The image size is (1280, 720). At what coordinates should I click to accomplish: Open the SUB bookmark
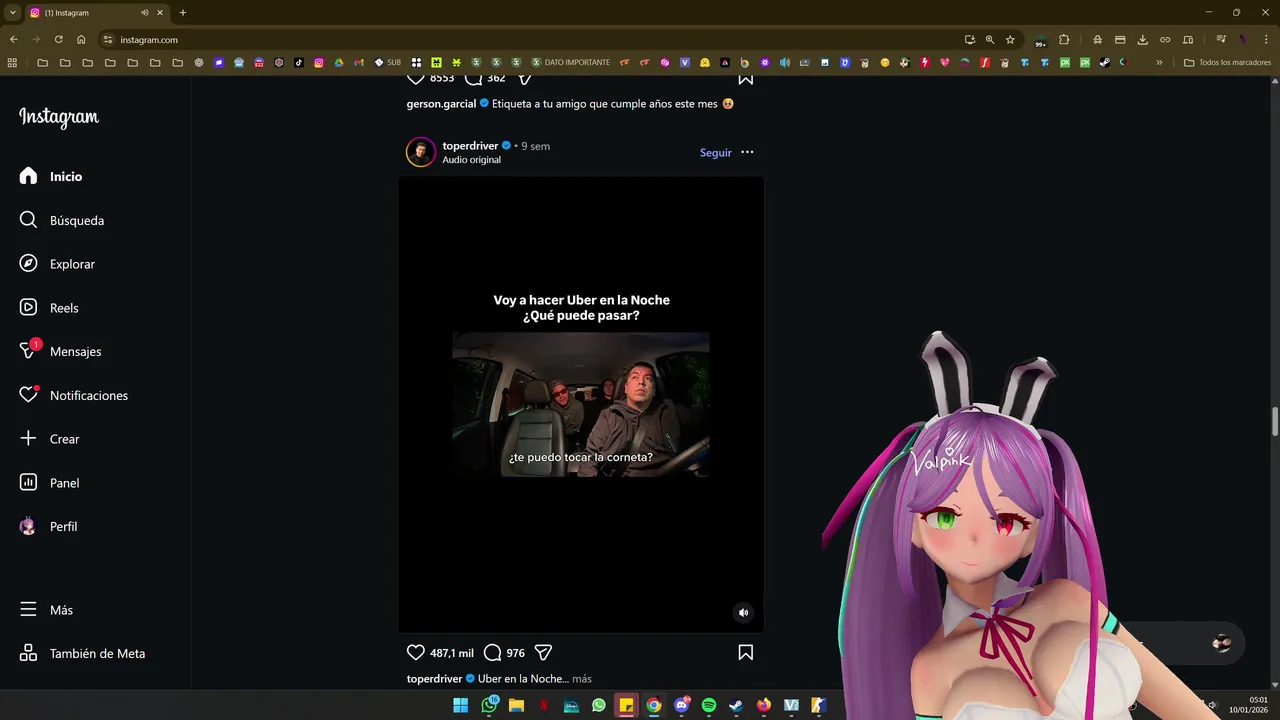tap(388, 62)
